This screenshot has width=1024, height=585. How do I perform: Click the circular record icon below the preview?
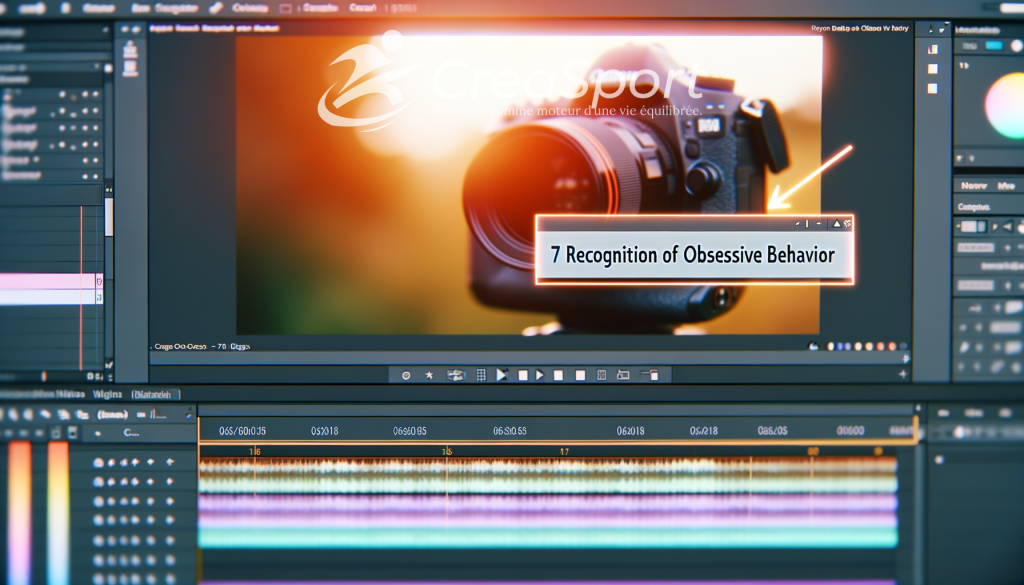point(406,375)
